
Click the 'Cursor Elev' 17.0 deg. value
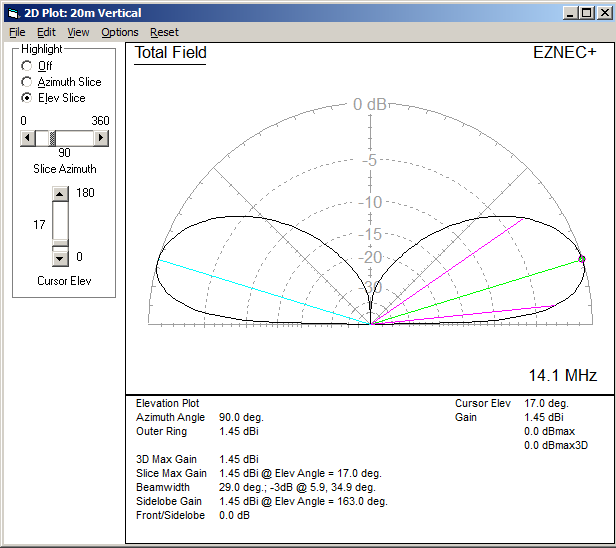tap(546, 403)
